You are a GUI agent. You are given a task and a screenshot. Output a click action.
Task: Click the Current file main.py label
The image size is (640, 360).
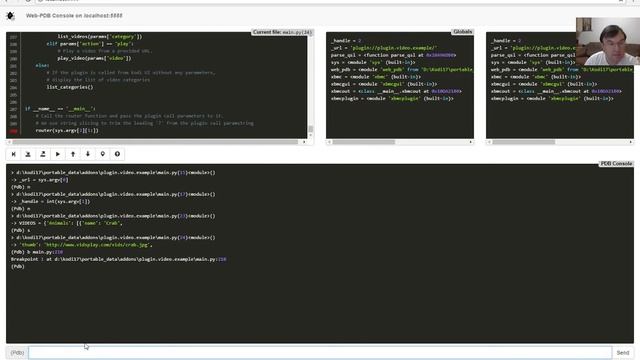coord(282,32)
